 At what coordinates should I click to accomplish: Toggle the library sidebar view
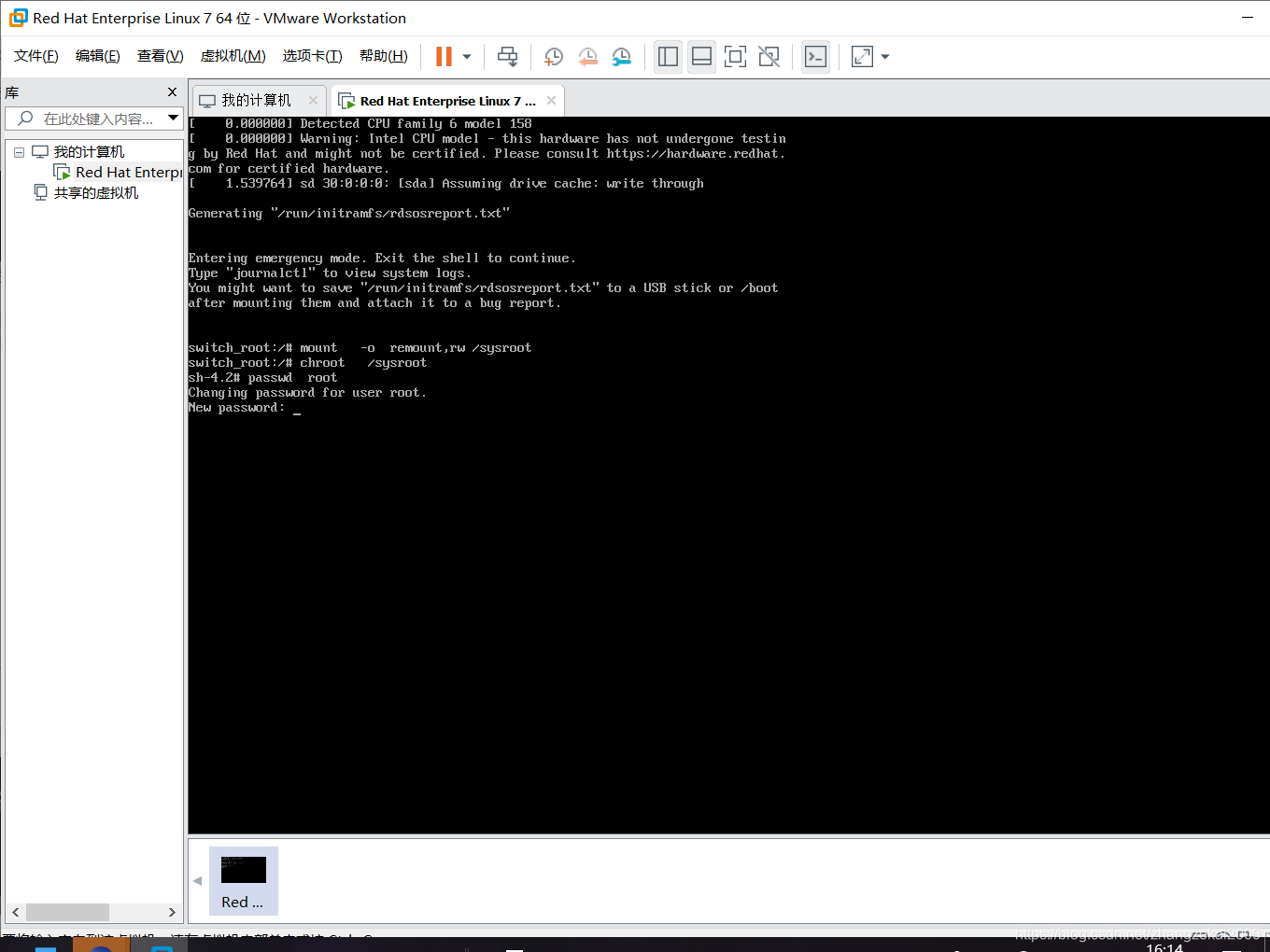(x=668, y=57)
